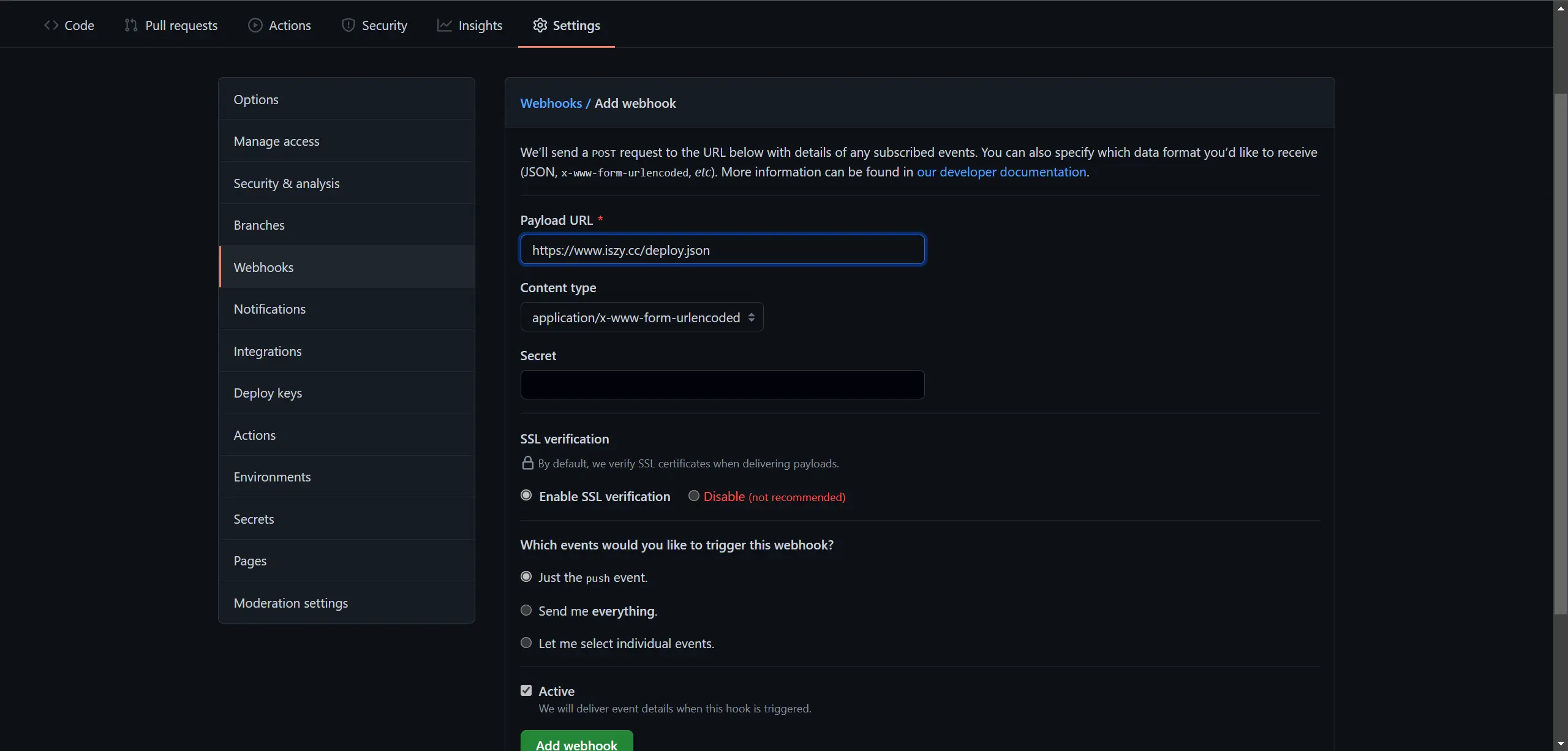The height and width of the screenshot is (751, 1568).
Task: Choose the Send me everything option
Action: 526,609
